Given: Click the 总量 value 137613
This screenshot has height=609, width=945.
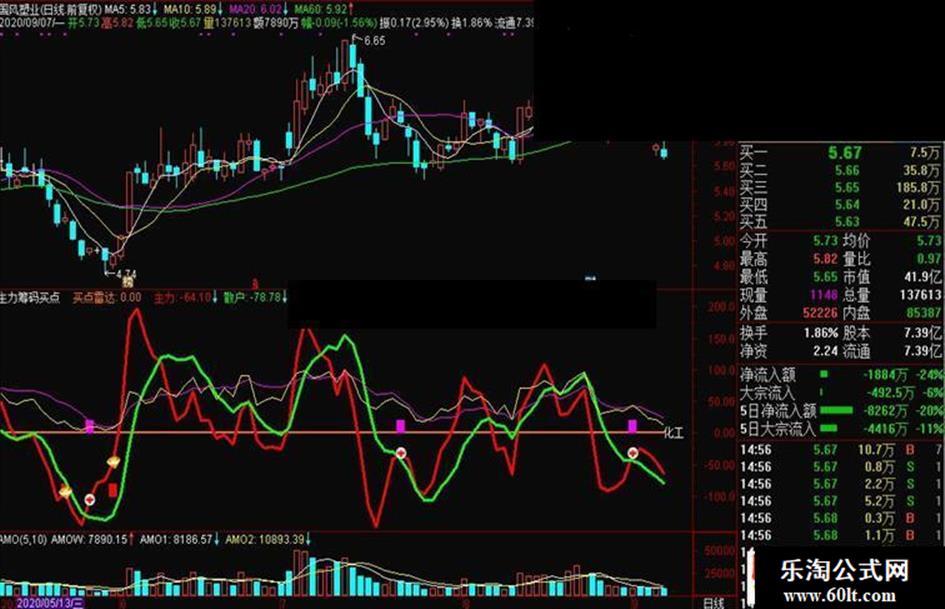Looking at the screenshot, I should 920,295.
